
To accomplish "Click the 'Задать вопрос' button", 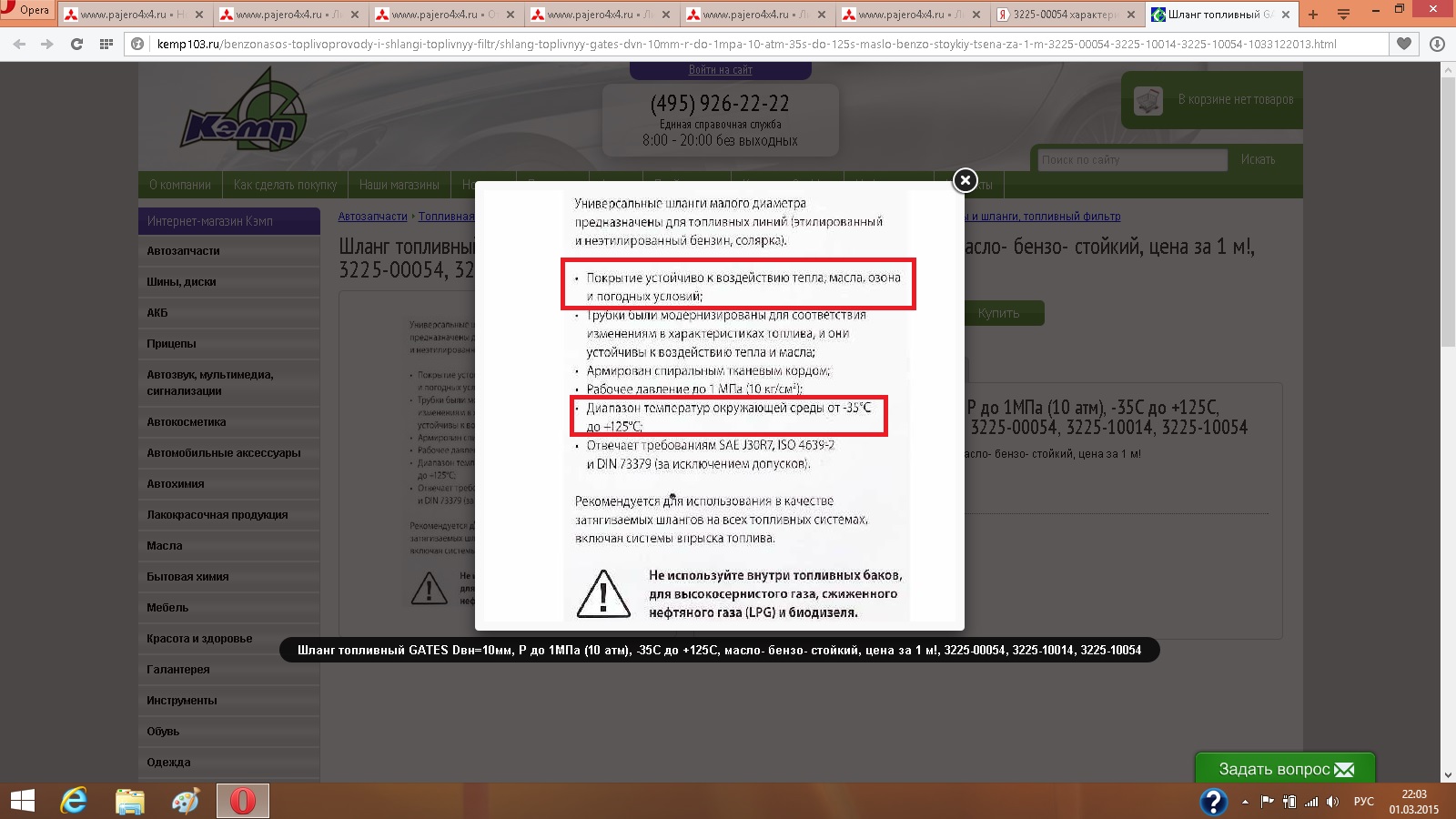I will tap(1285, 769).
